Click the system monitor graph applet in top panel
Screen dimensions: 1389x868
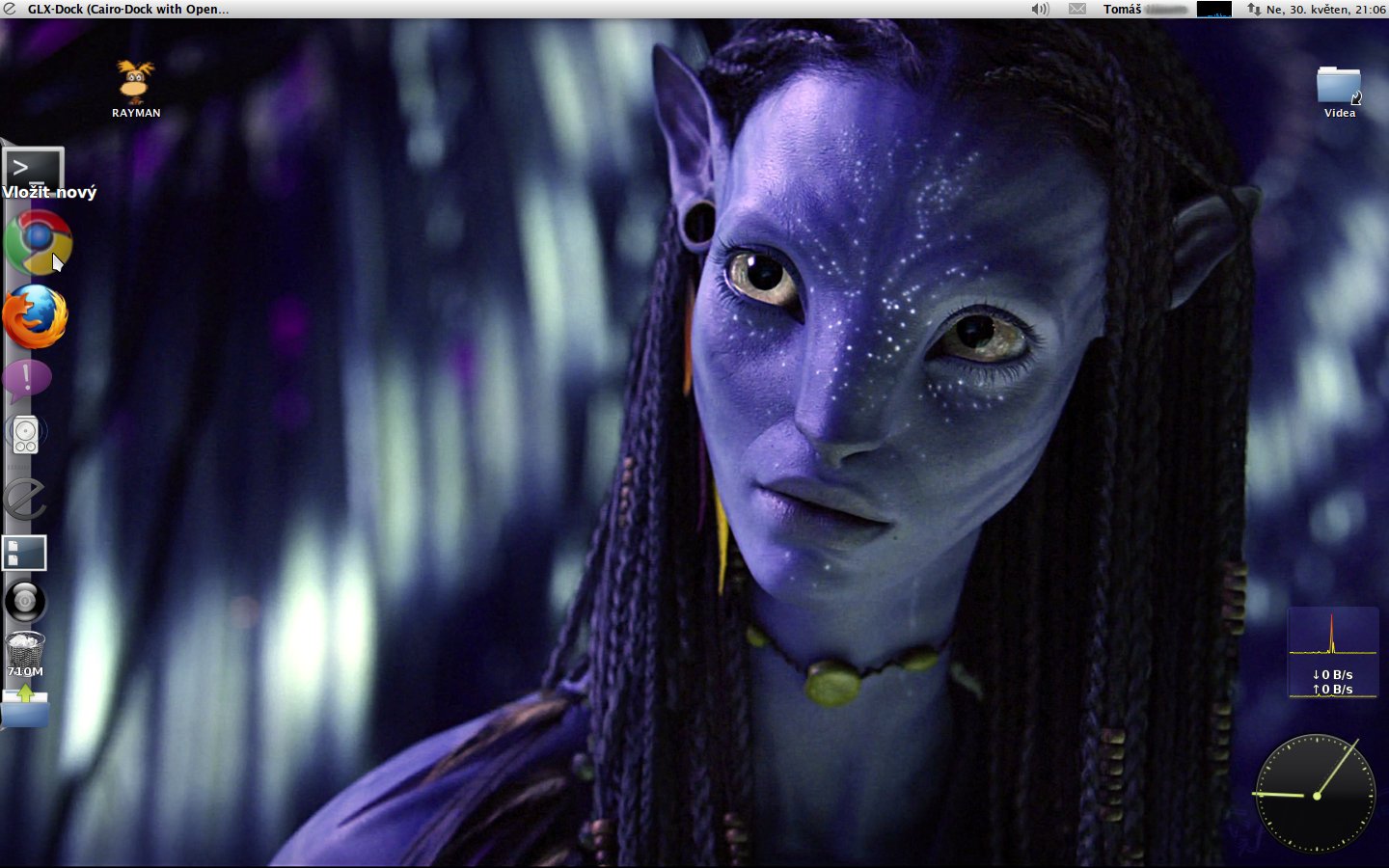tap(1214, 9)
